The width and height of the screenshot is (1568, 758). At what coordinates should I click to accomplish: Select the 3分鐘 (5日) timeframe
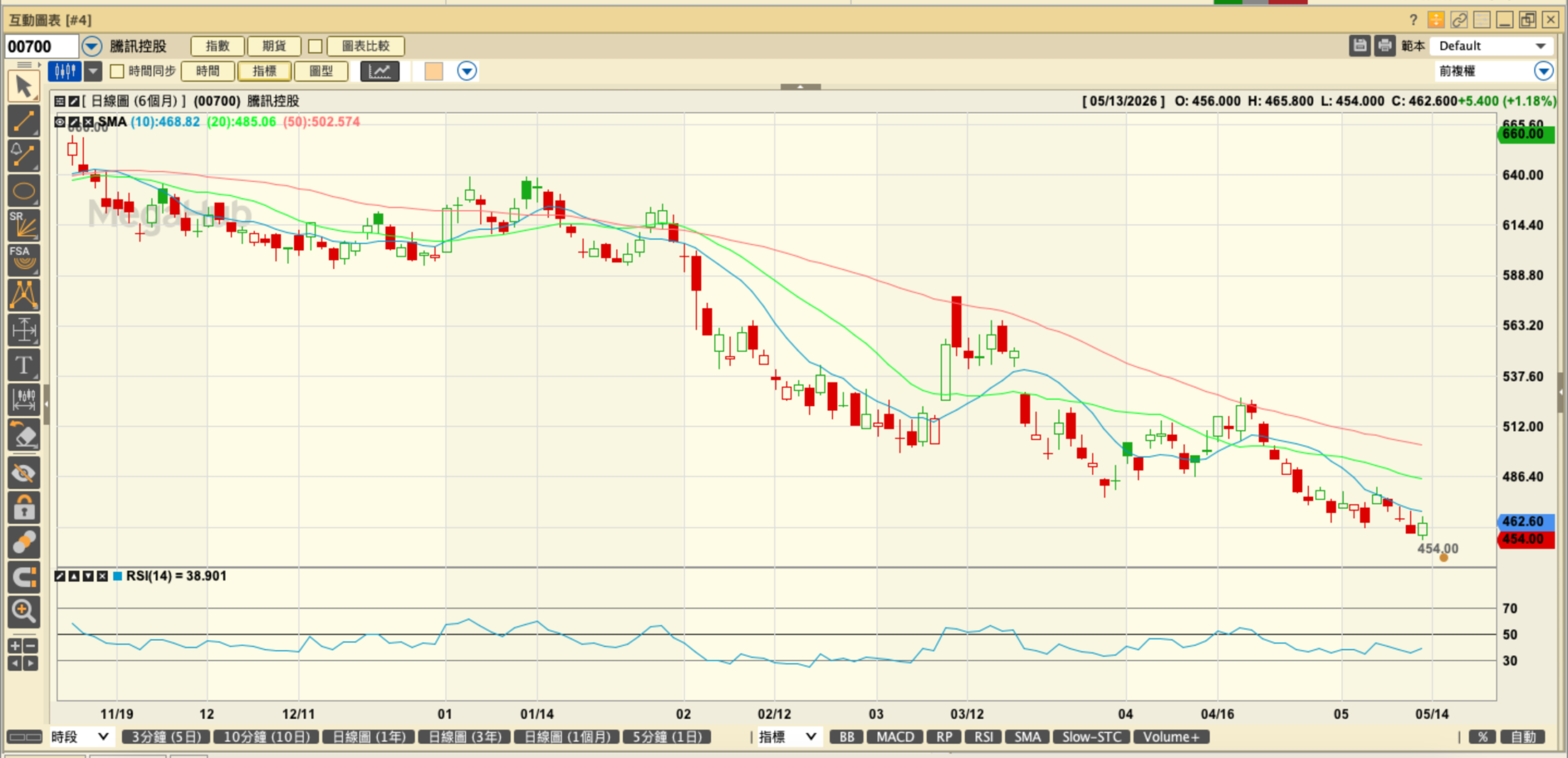166,737
